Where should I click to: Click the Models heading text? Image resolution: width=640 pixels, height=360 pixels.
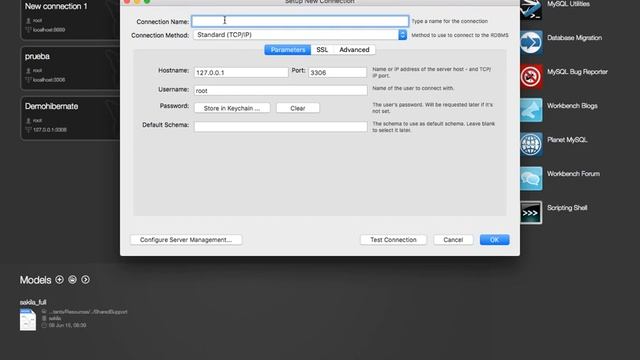pyautogui.click(x=36, y=280)
